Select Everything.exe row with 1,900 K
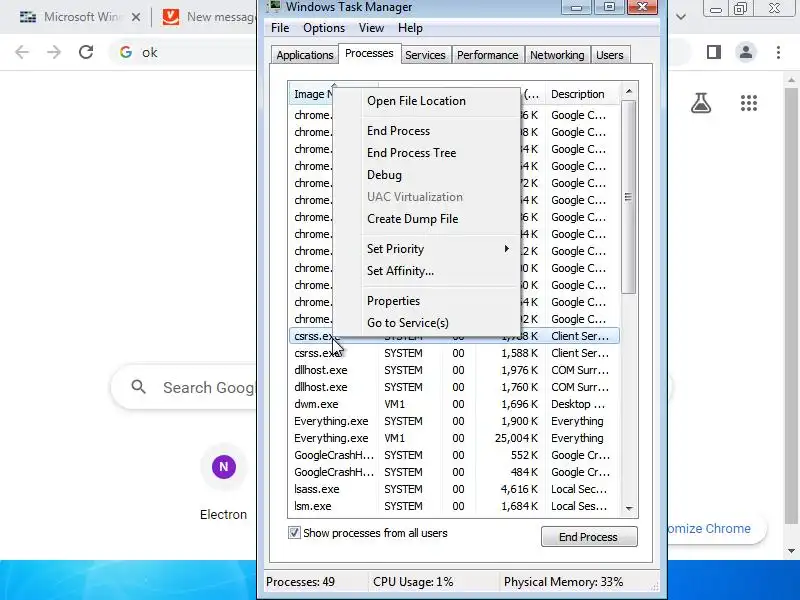The image size is (800, 600). pyautogui.click(x=454, y=421)
